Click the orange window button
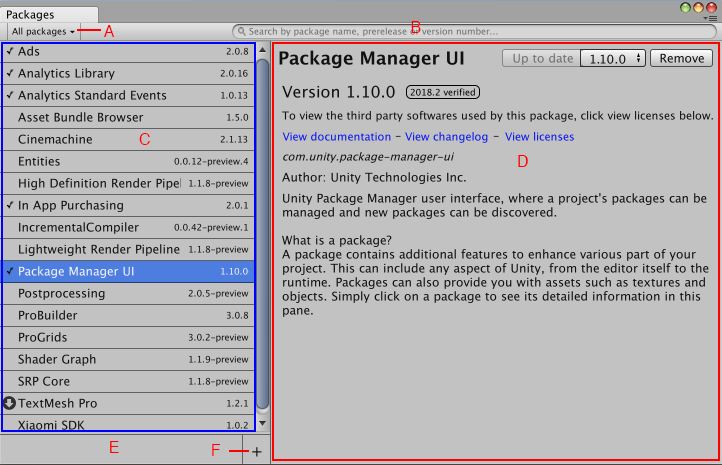This screenshot has width=722, height=465. point(699,7)
